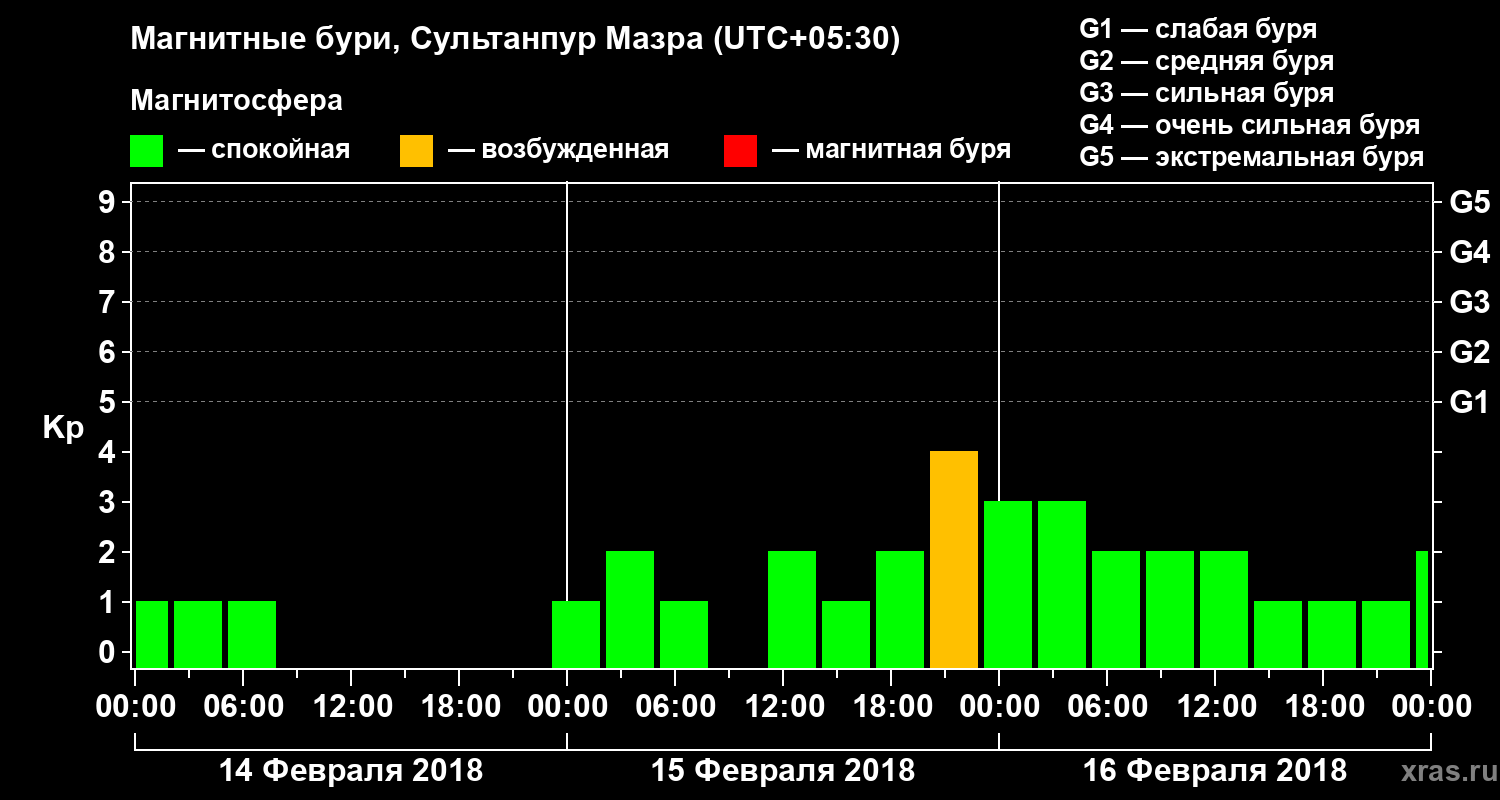Click the right-axis 'G5' label
This screenshot has width=1500, height=800.
(x=1469, y=202)
